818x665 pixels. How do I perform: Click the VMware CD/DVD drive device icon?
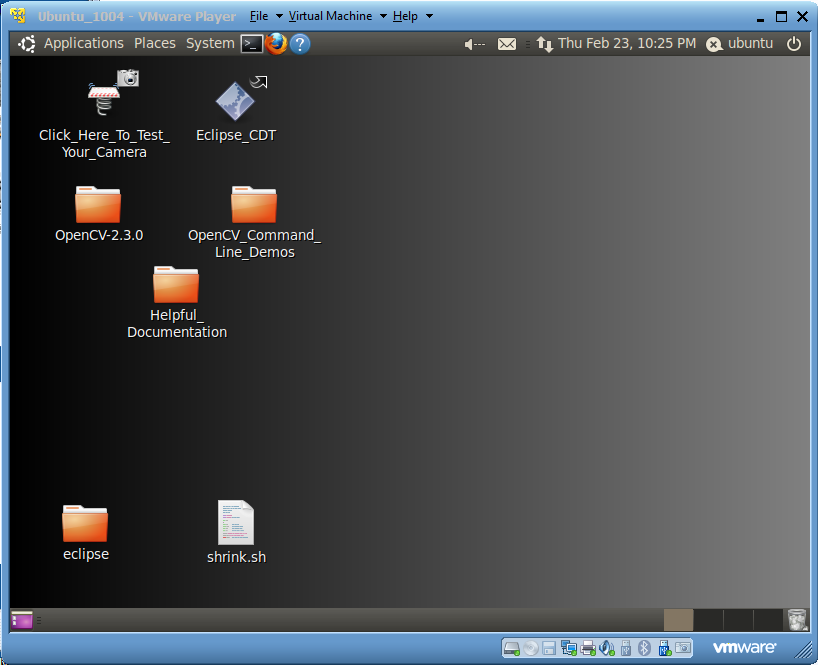(x=531, y=648)
